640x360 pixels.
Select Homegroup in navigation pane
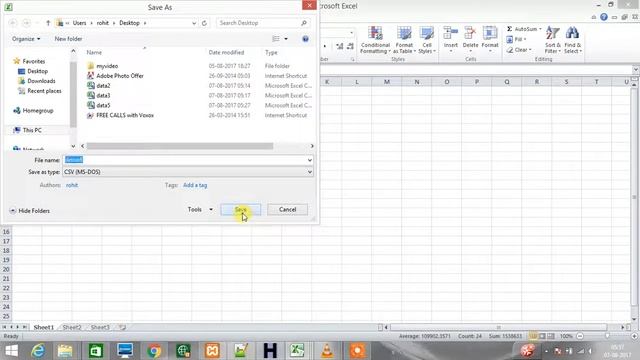click(38, 110)
